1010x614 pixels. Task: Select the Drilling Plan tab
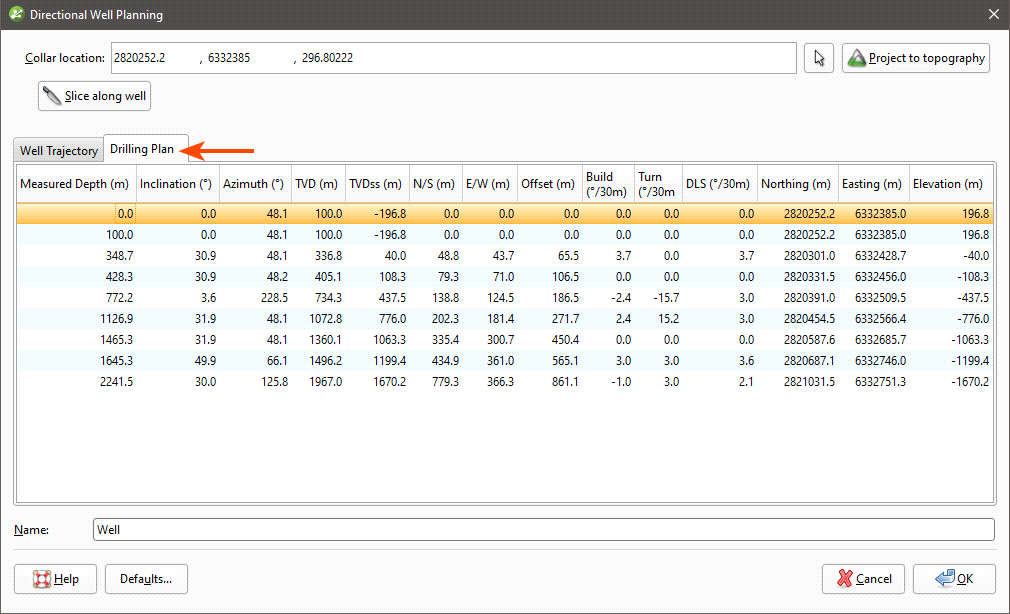pyautogui.click(x=142, y=149)
